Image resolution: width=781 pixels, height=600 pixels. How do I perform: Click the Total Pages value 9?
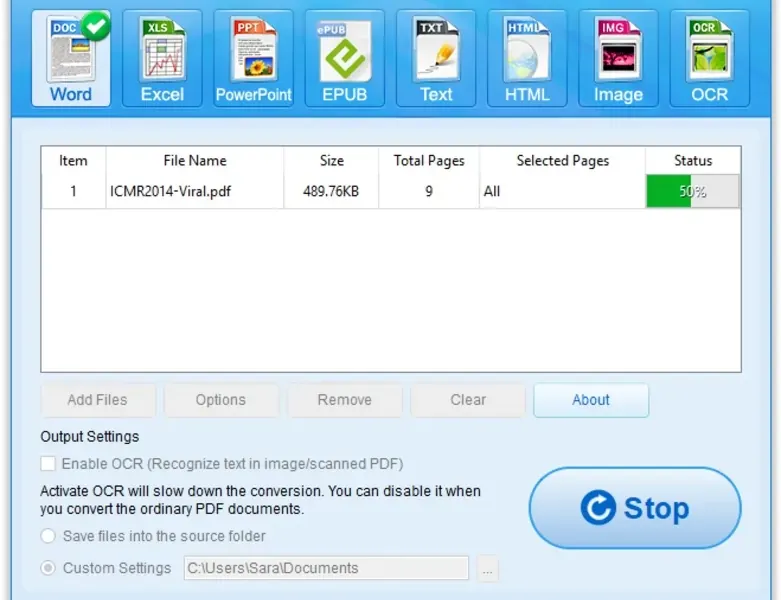[x=429, y=191]
